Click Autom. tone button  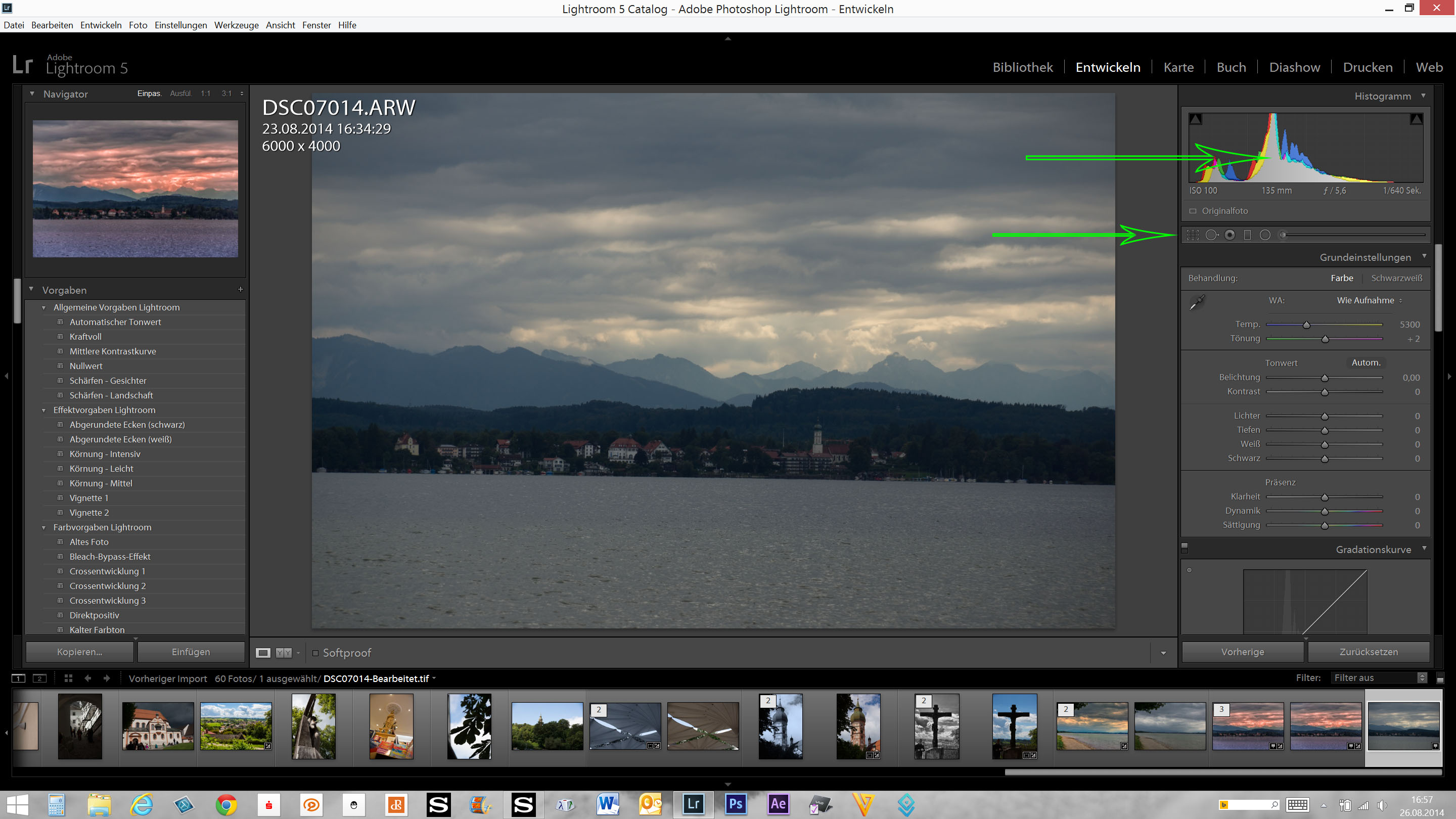[x=1366, y=363]
